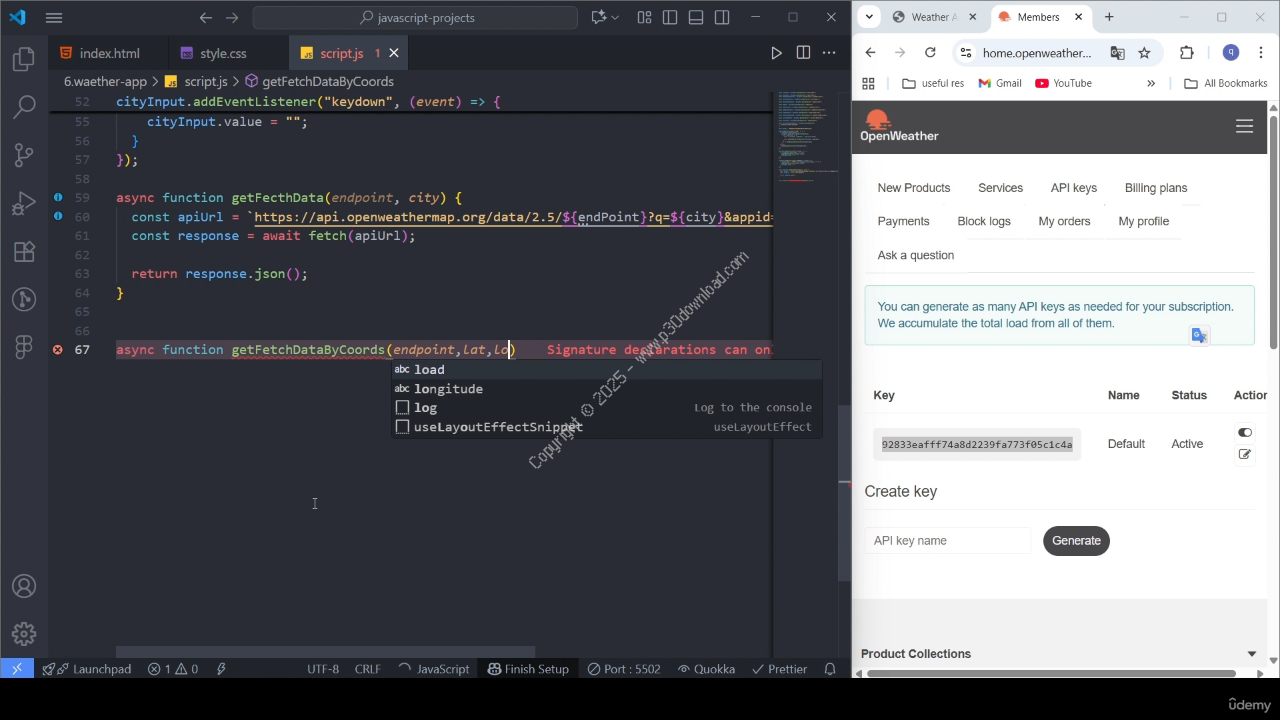1280x720 pixels.
Task: Switch to the style.css tab
Action: click(x=222, y=53)
